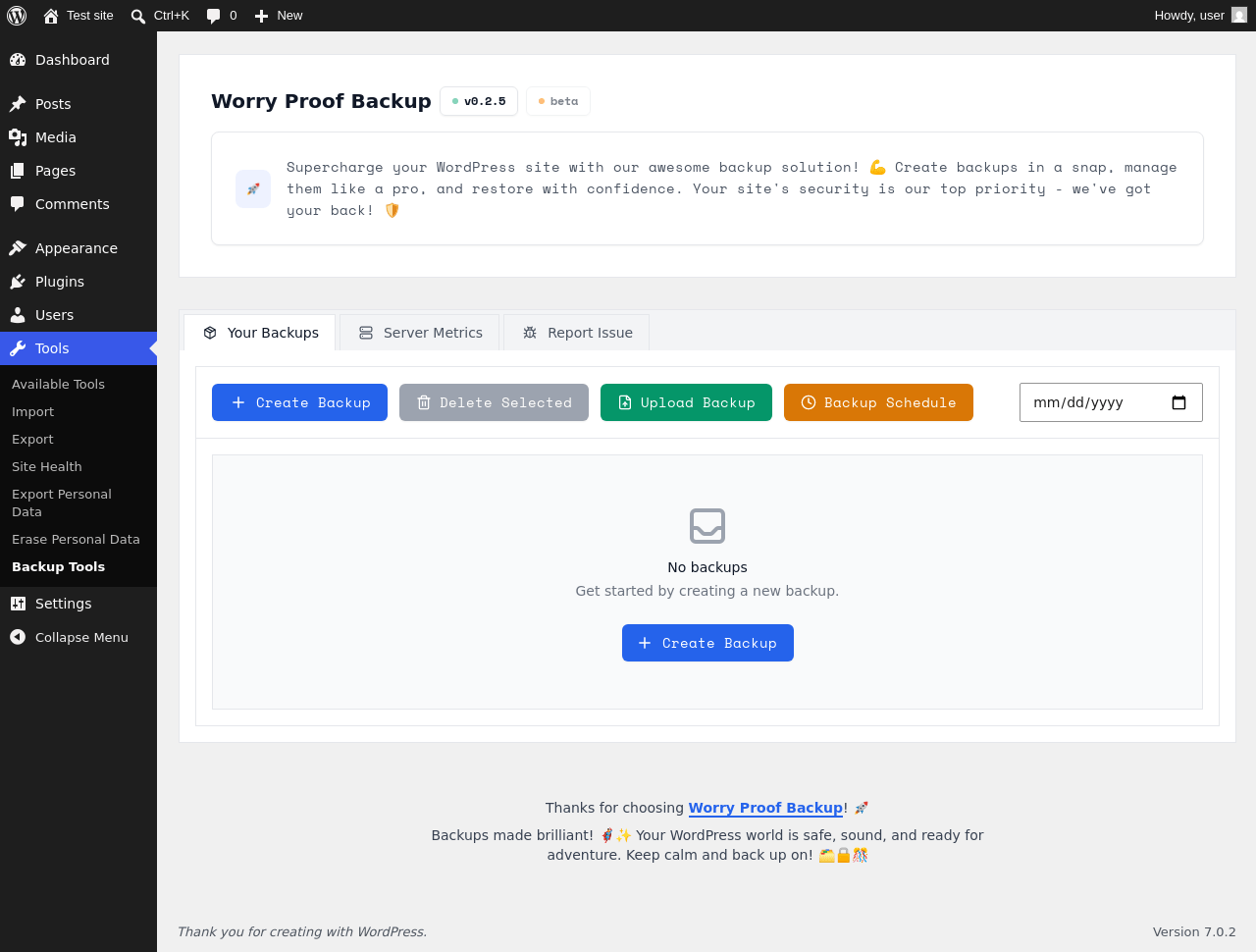Click the WordPress logo icon

tap(17, 16)
